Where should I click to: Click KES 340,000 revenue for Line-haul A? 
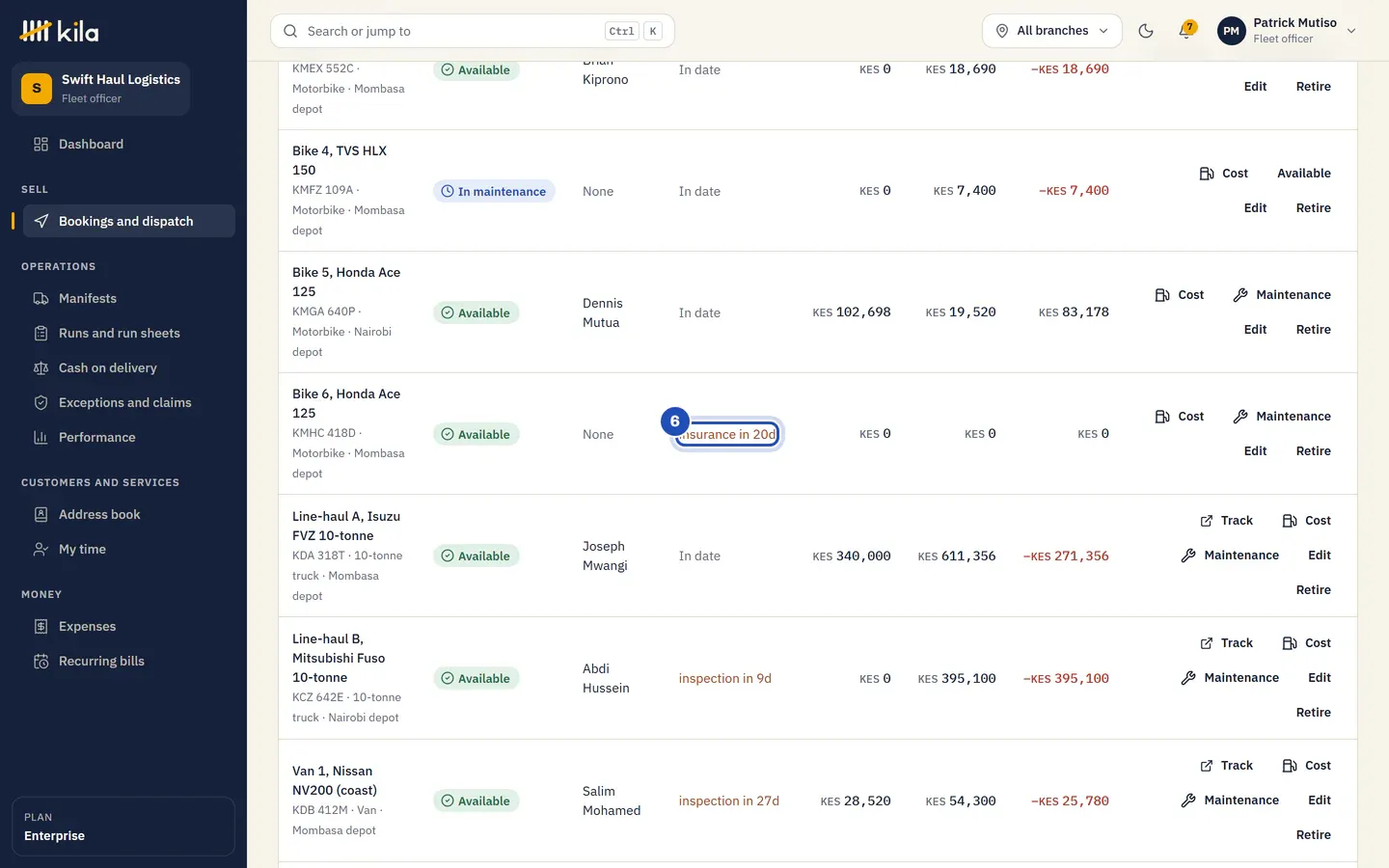(x=852, y=556)
